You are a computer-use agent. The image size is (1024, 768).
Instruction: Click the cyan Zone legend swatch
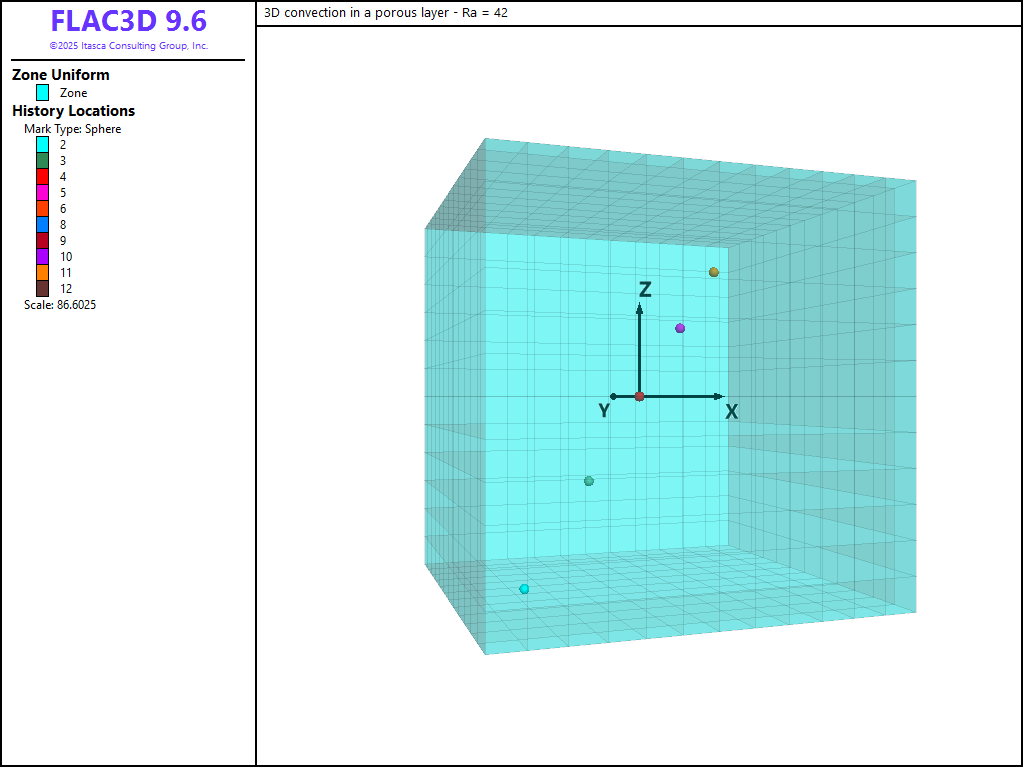[43, 93]
